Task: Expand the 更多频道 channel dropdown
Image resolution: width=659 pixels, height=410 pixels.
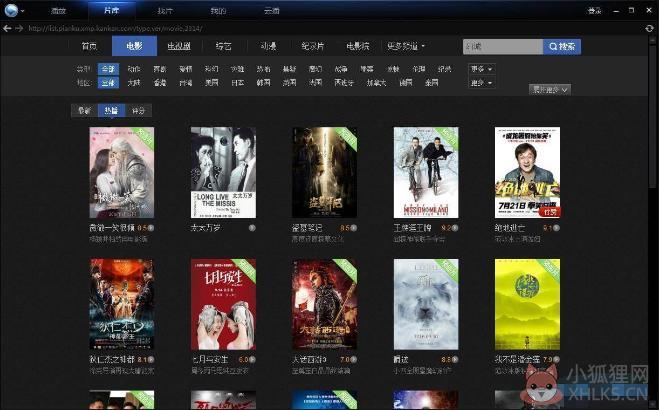Action: coord(406,46)
